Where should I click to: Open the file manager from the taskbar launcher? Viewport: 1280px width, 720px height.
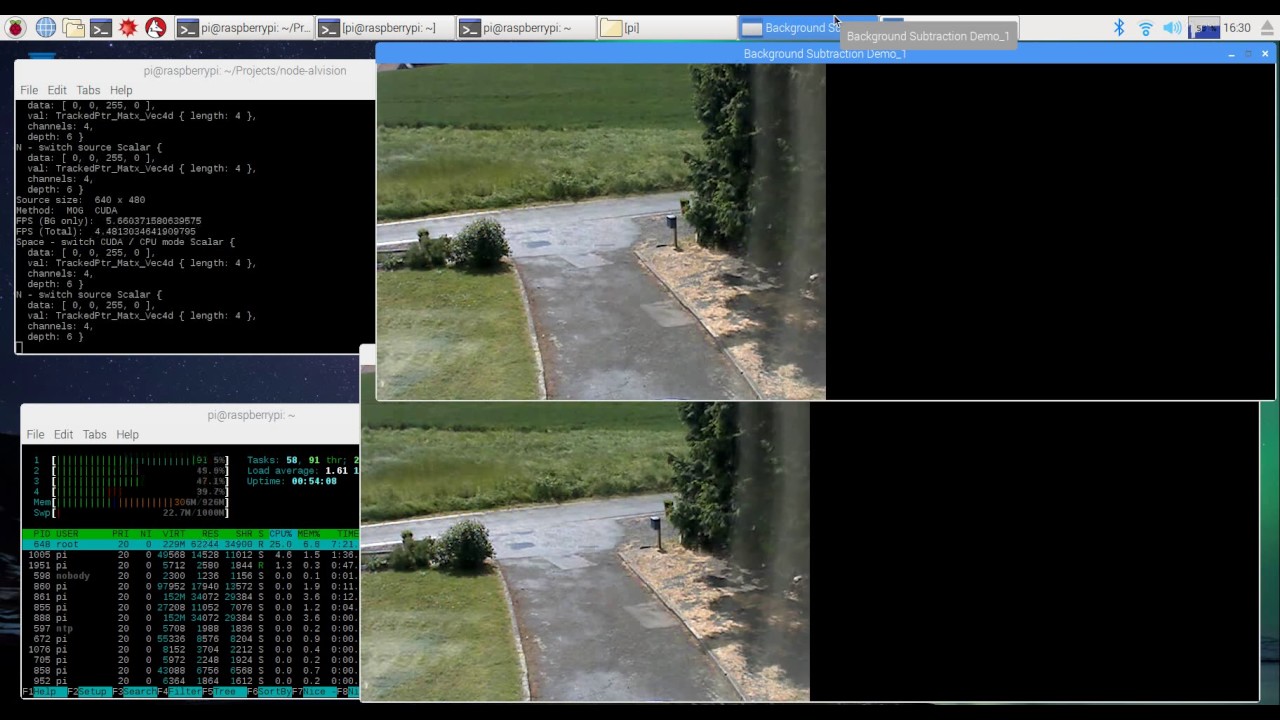click(x=73, y=28)
